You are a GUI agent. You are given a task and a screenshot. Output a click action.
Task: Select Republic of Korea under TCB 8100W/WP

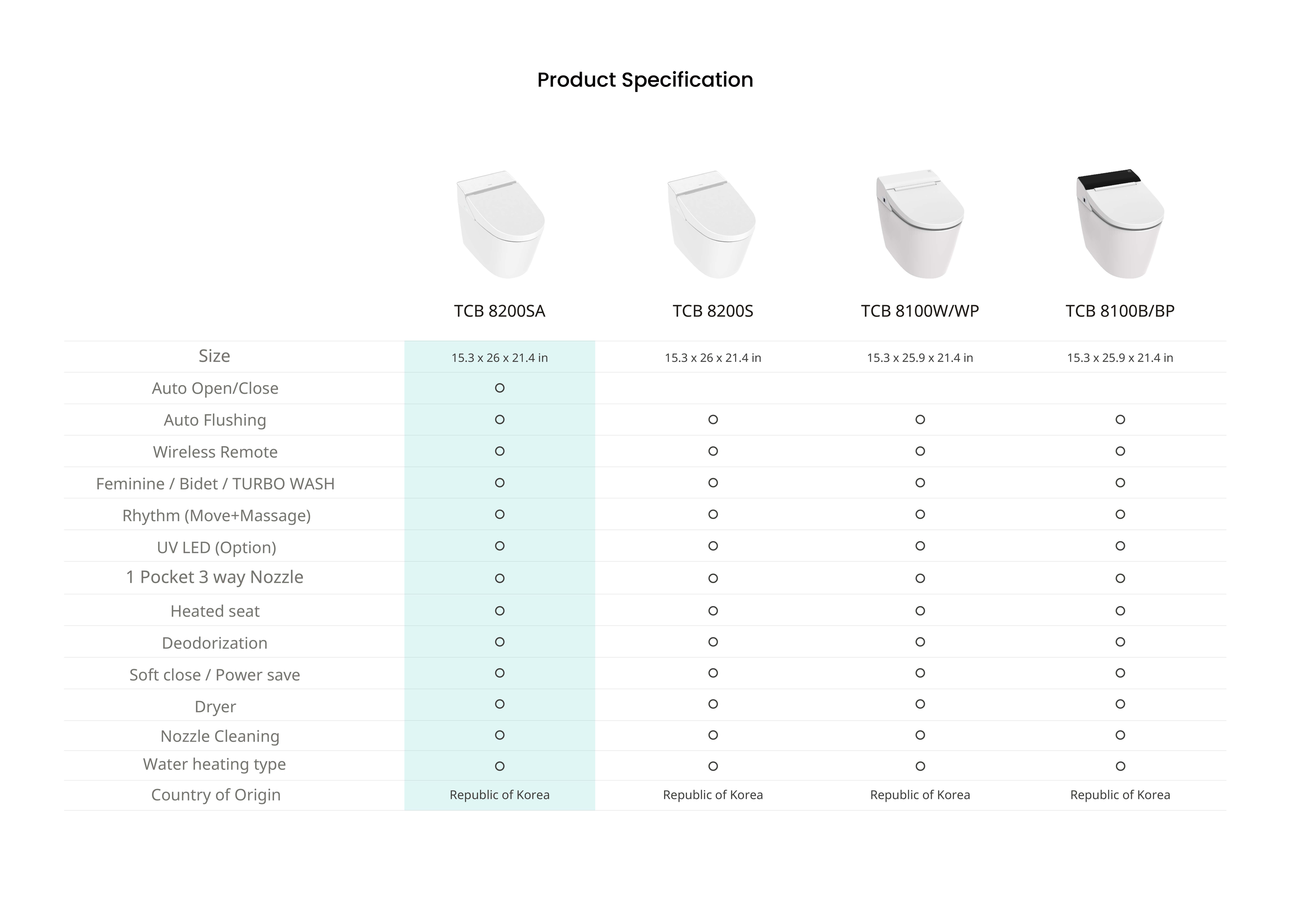point(920,795)
